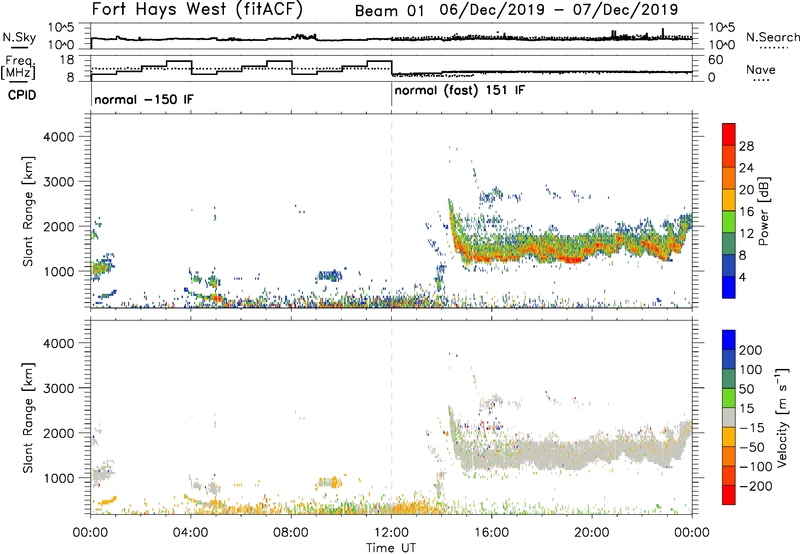This screenshot has width=800, height=554.
Task: Click the '04:00' time tick label
Action: coord(190,533)
